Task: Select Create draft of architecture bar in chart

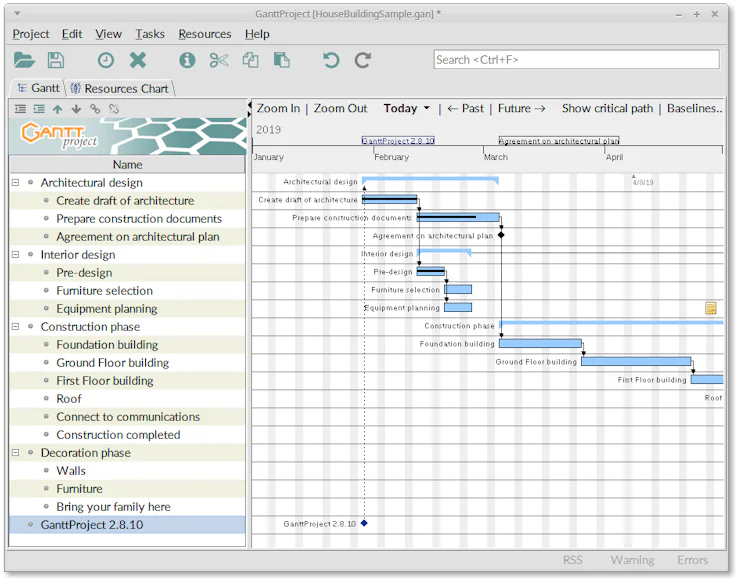Action: pyautogui.click(x=390, y=200)
